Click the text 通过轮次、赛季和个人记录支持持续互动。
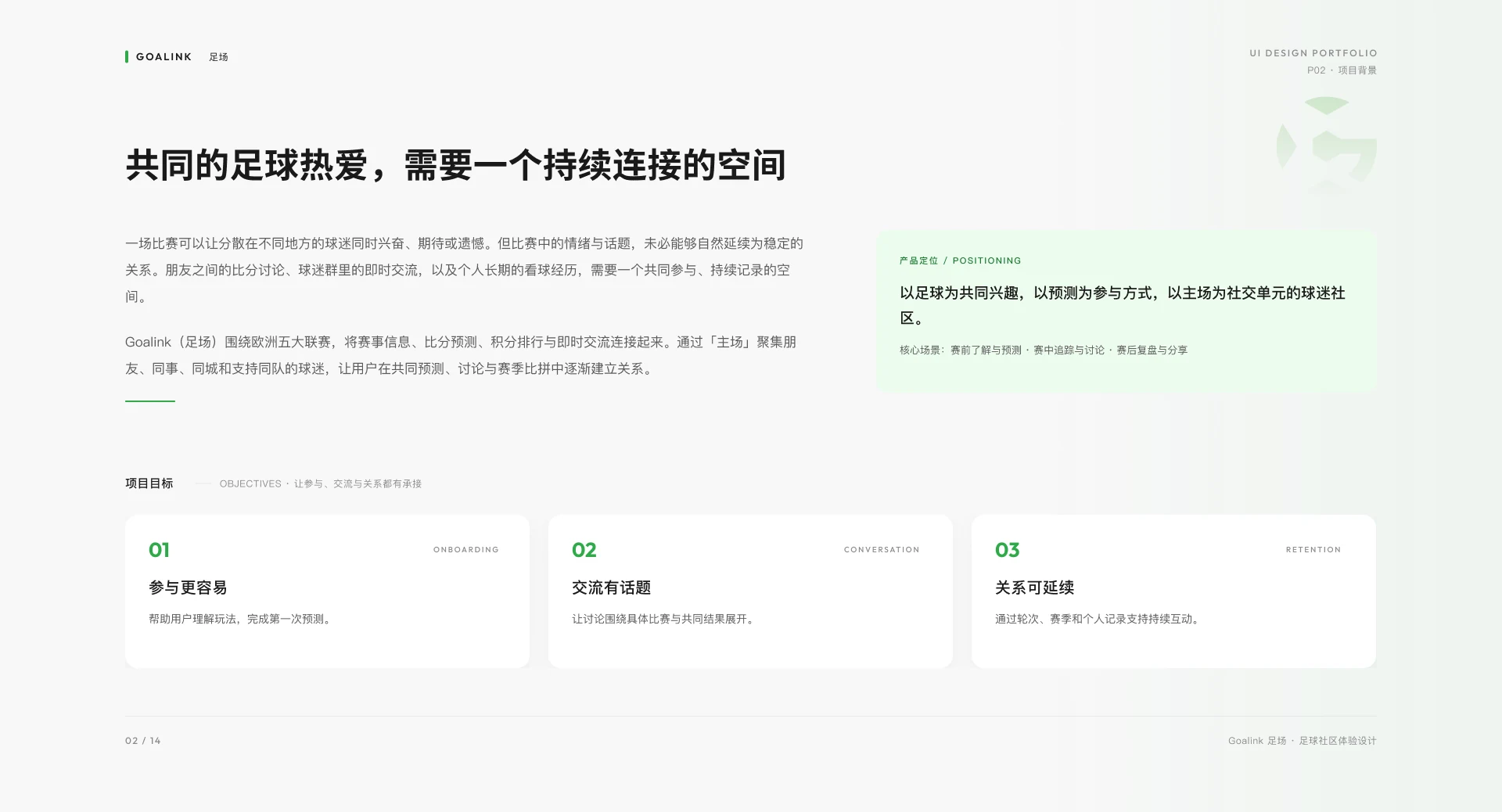Image resolution: width=1502 pixels, height=812 pixels. click(1098, 619)
